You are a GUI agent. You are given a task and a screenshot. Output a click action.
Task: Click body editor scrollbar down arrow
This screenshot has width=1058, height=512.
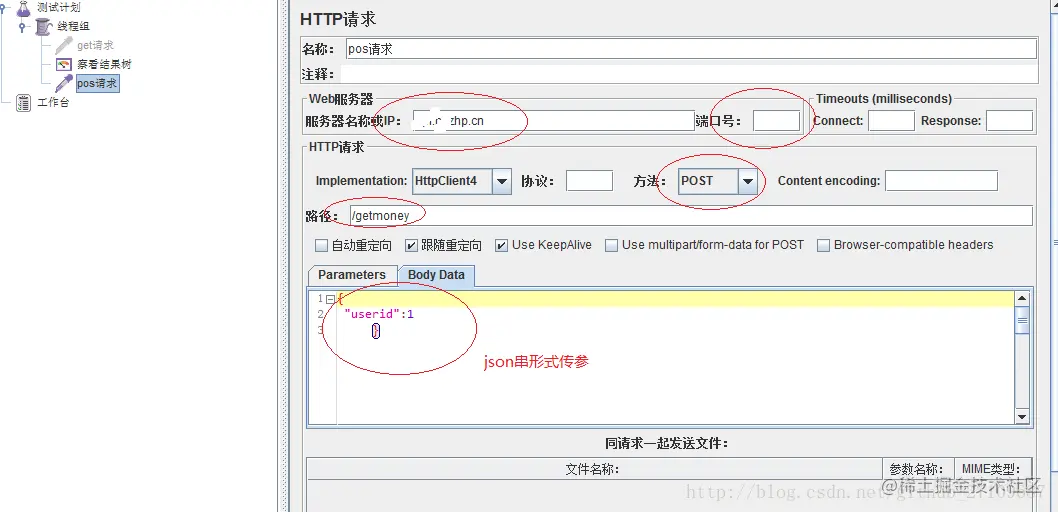point(1022,418)
